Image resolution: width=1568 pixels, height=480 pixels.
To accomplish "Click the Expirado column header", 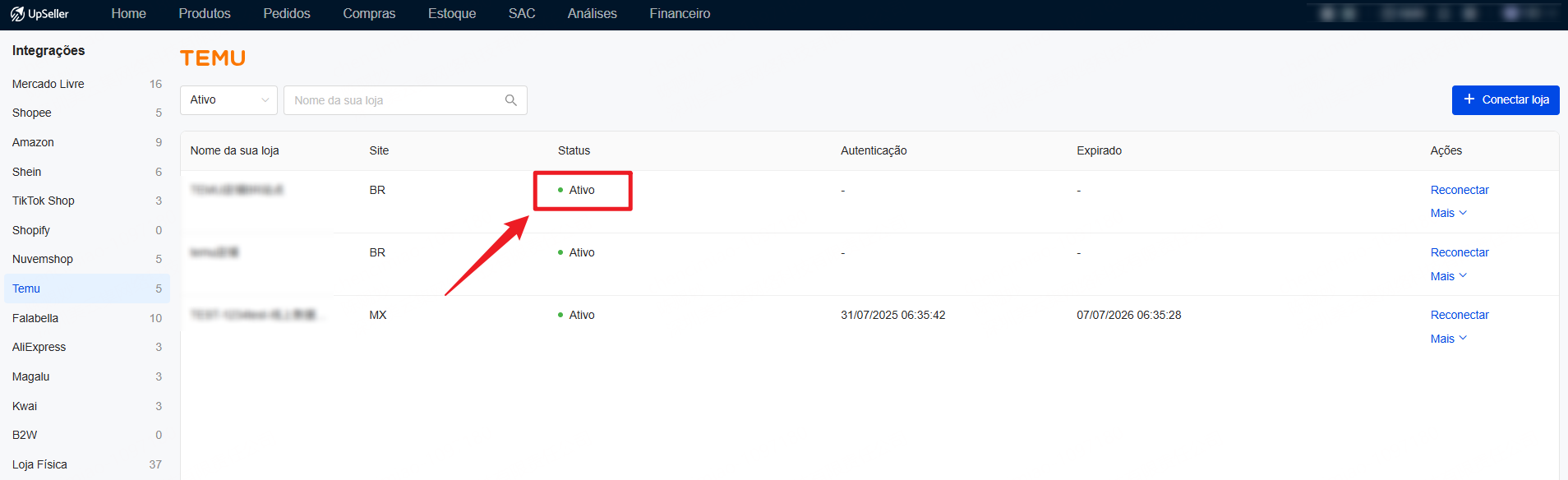I will [x=1099, y=150].
